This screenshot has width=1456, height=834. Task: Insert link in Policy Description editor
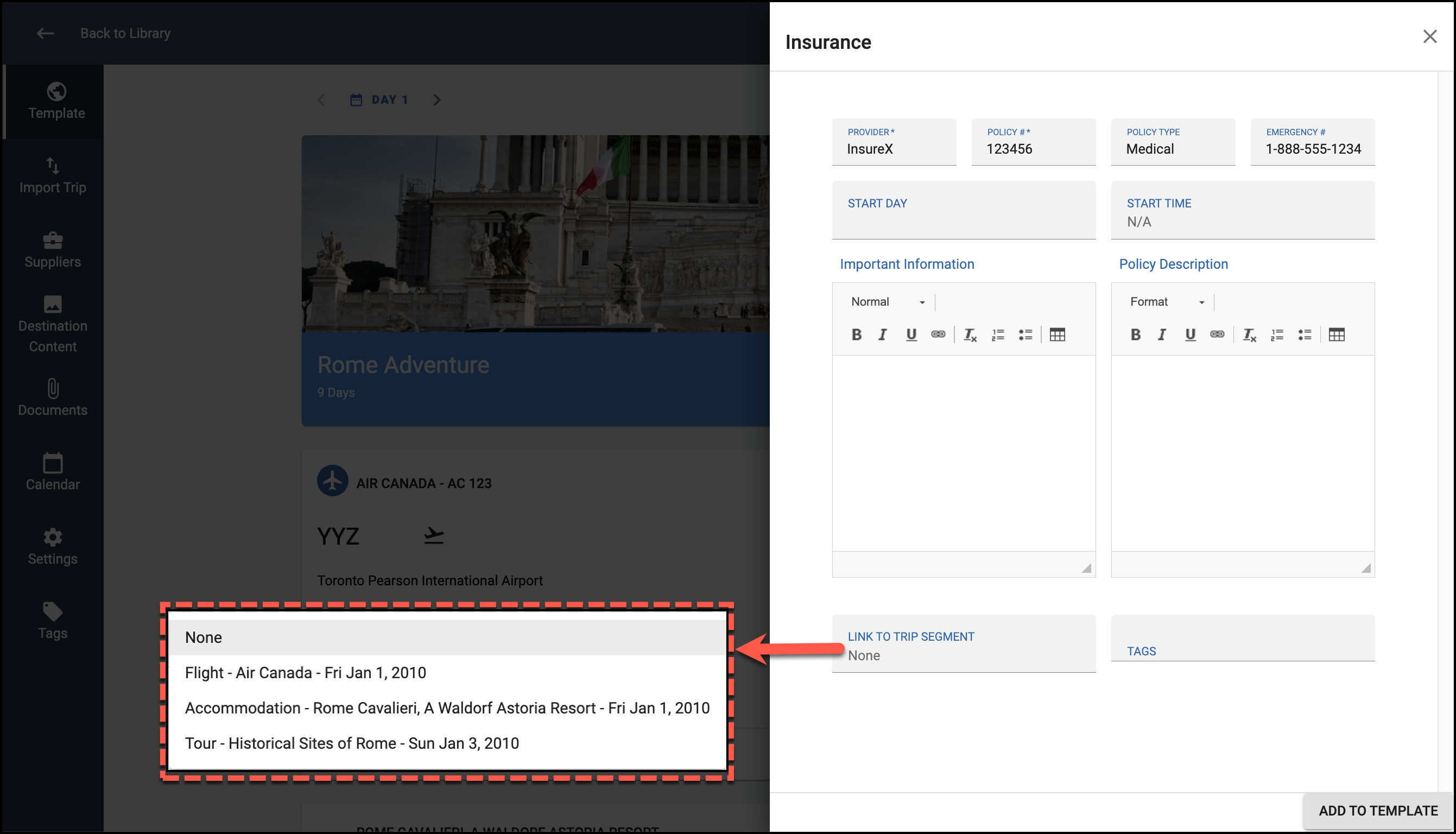point(1217,334)
